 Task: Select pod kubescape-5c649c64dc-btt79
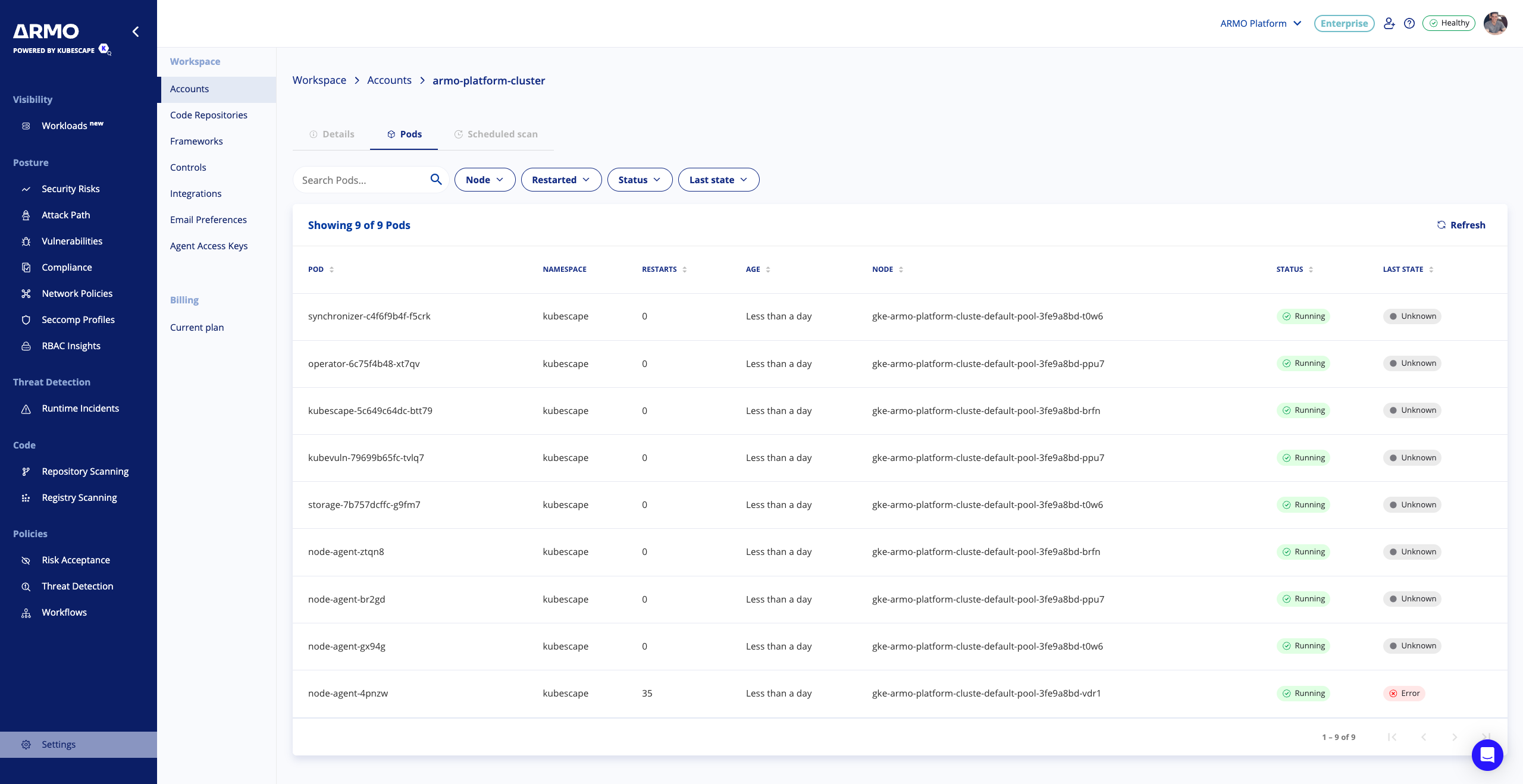(370, 411)
